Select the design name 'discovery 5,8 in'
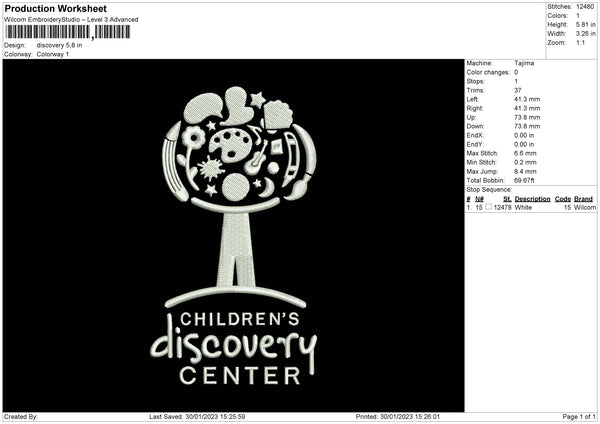 tap(59, 45)
